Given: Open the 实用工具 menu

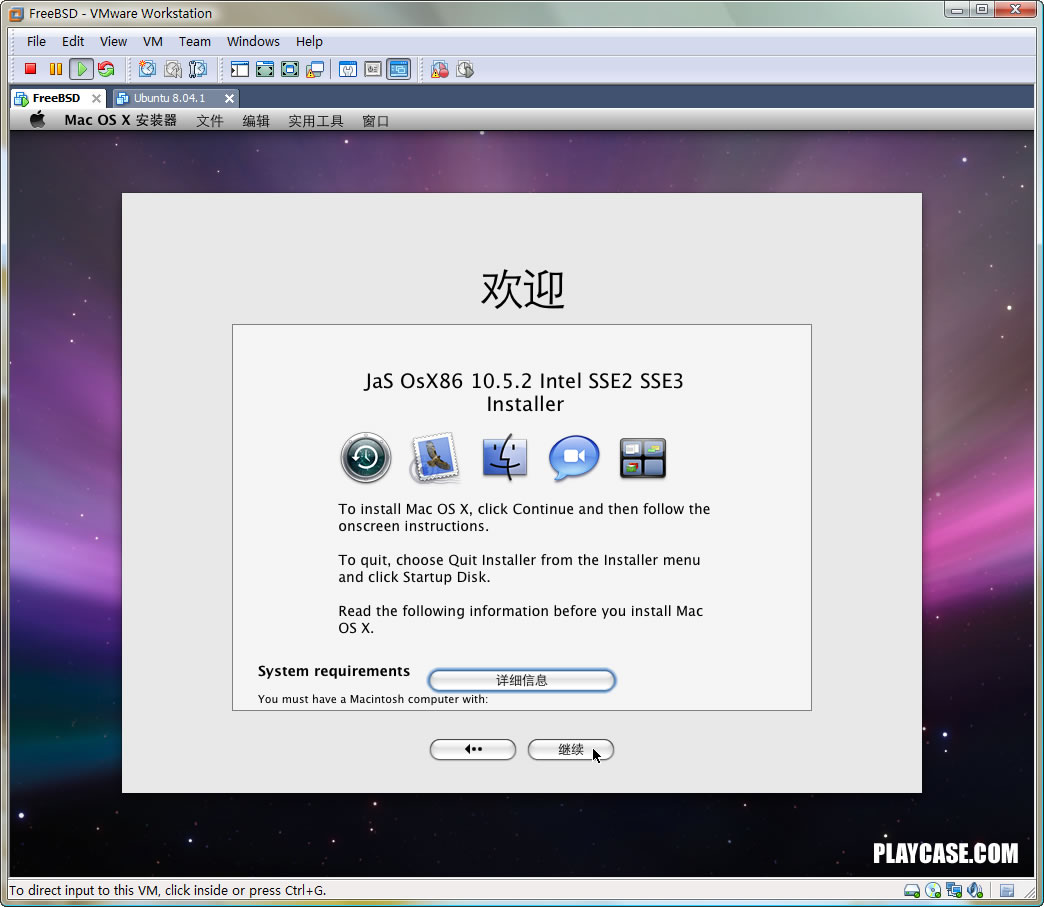Looking at the screenshot, I should (316, 121).
